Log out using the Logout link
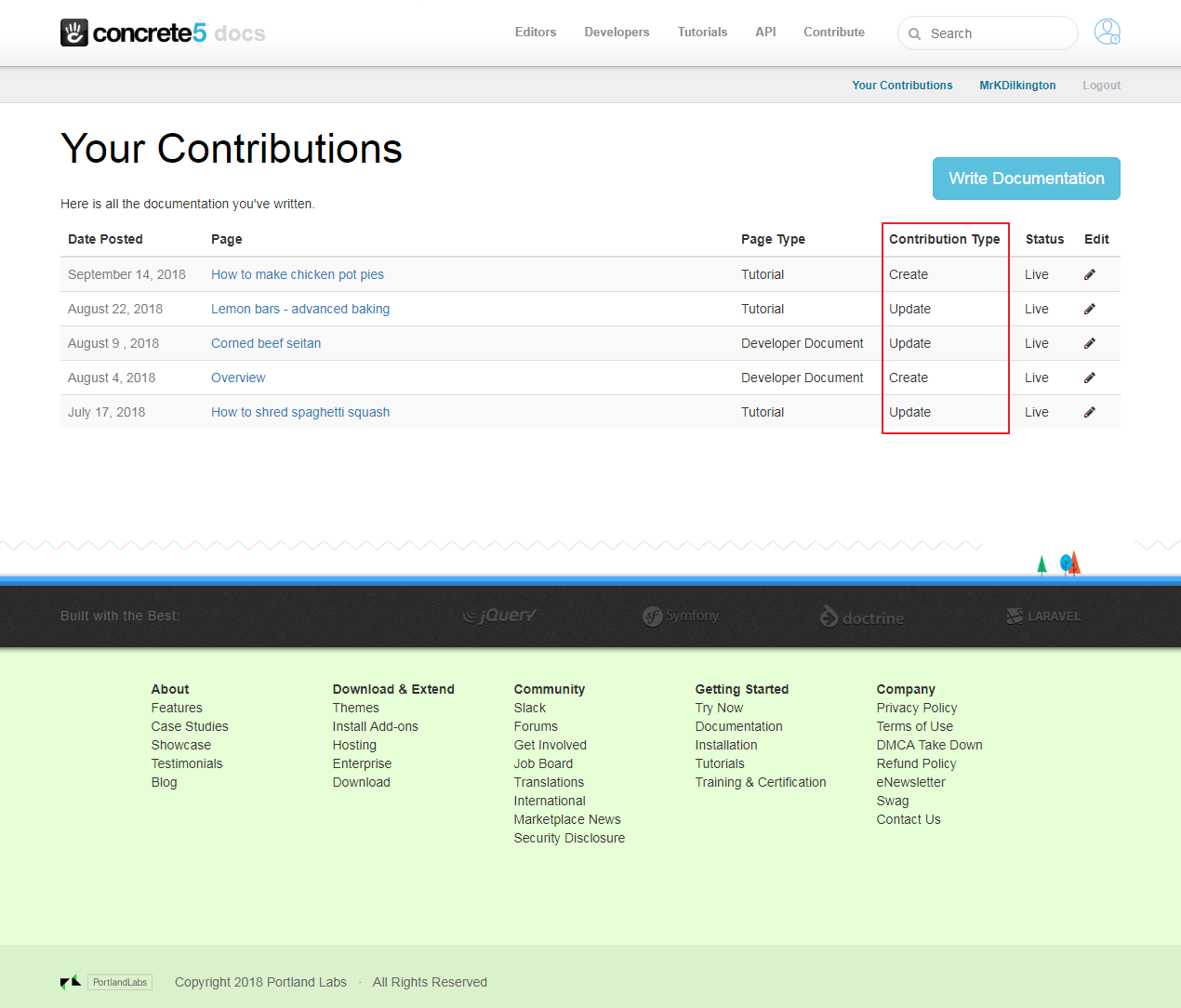The image size is (1181, 1008). click(x=1101, y=85)
